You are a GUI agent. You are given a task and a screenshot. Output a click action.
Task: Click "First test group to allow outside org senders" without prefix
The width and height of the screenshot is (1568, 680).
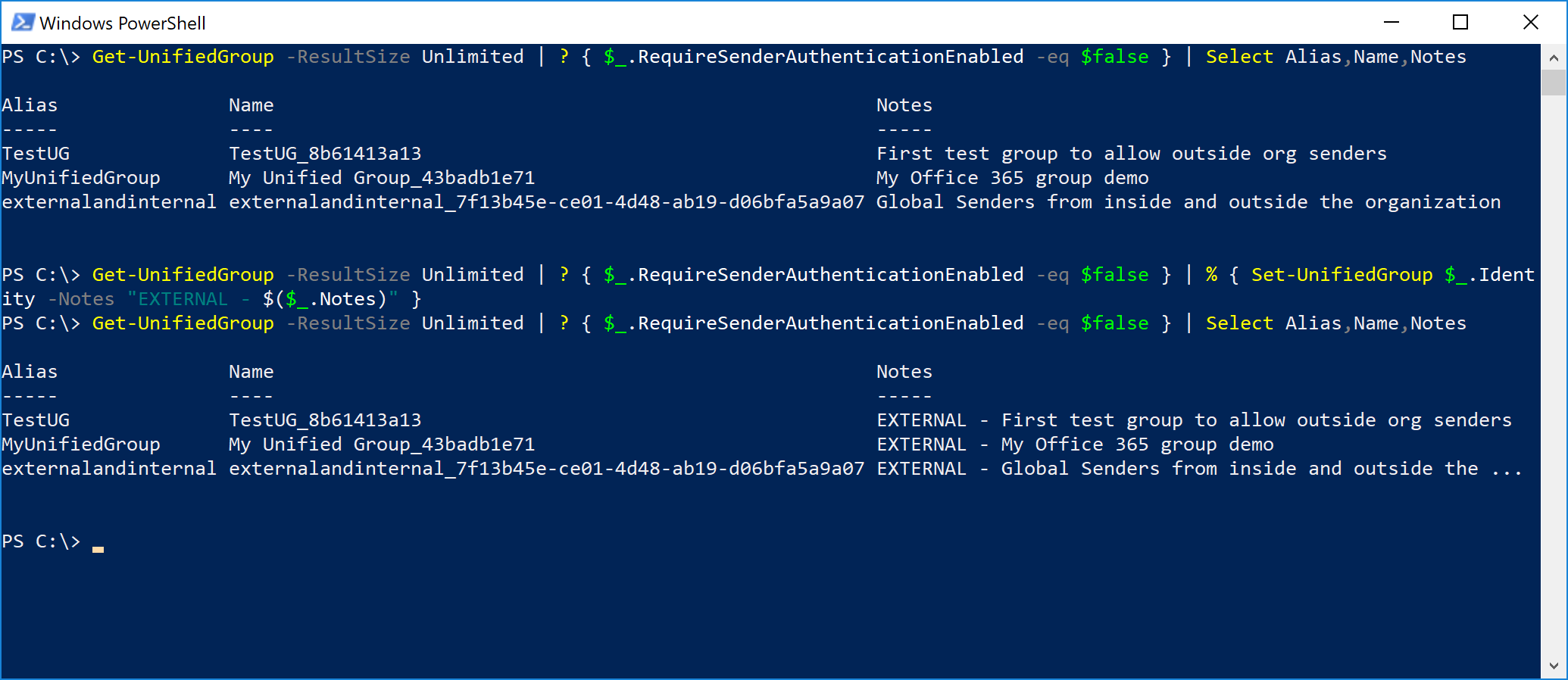click(x=1131, y=154)
